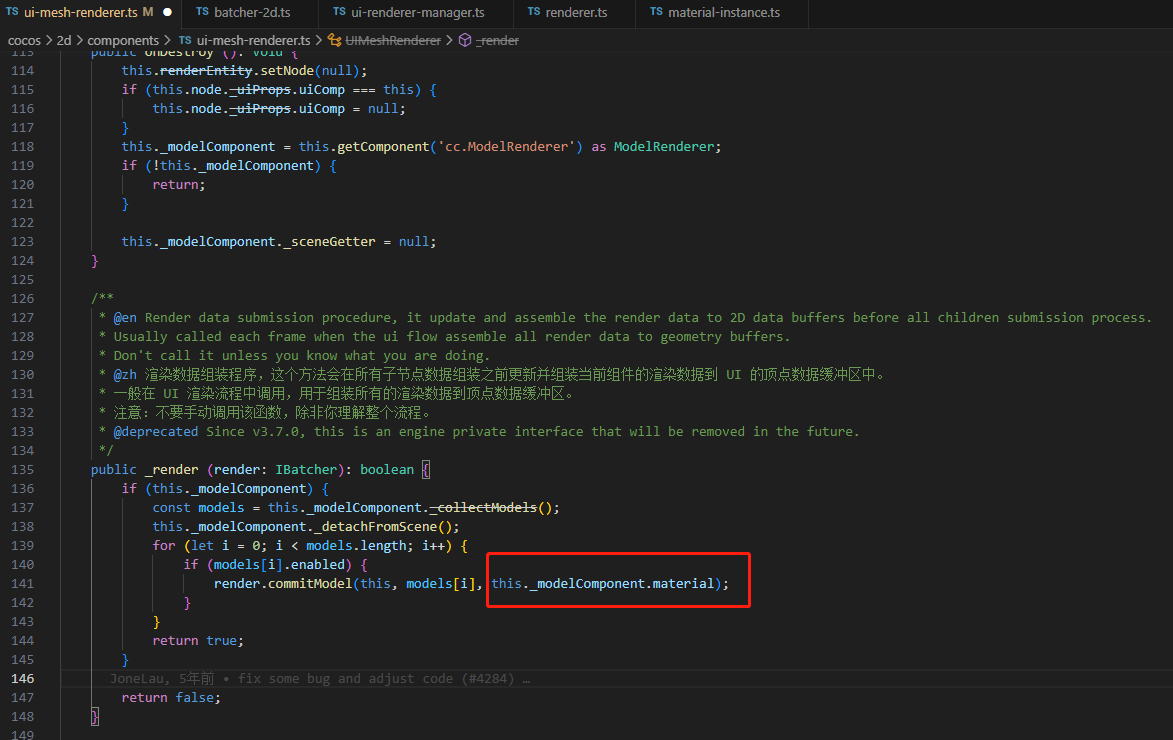Open the components breadcrumb folder
This screenshot has width=1173, height=740.
[123, 40]
